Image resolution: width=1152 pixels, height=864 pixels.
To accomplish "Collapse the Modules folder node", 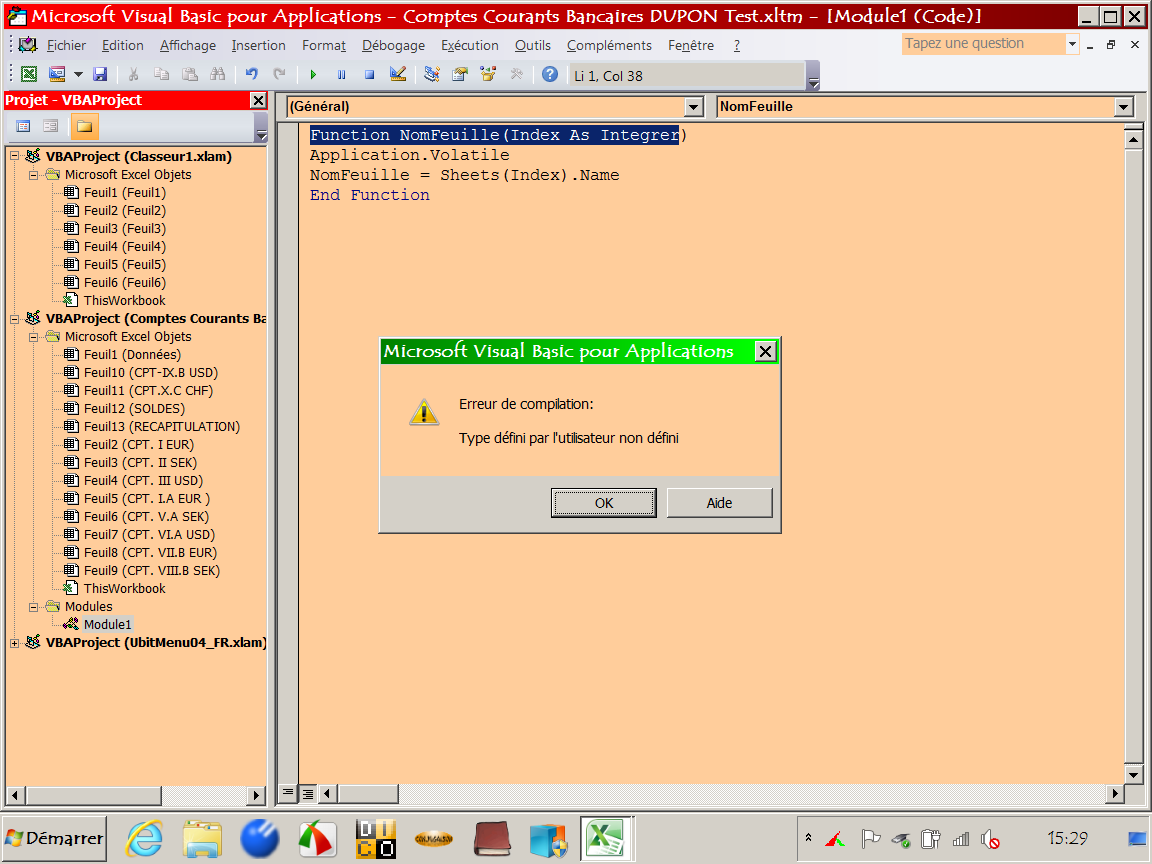I will click(x=33, y=607).
